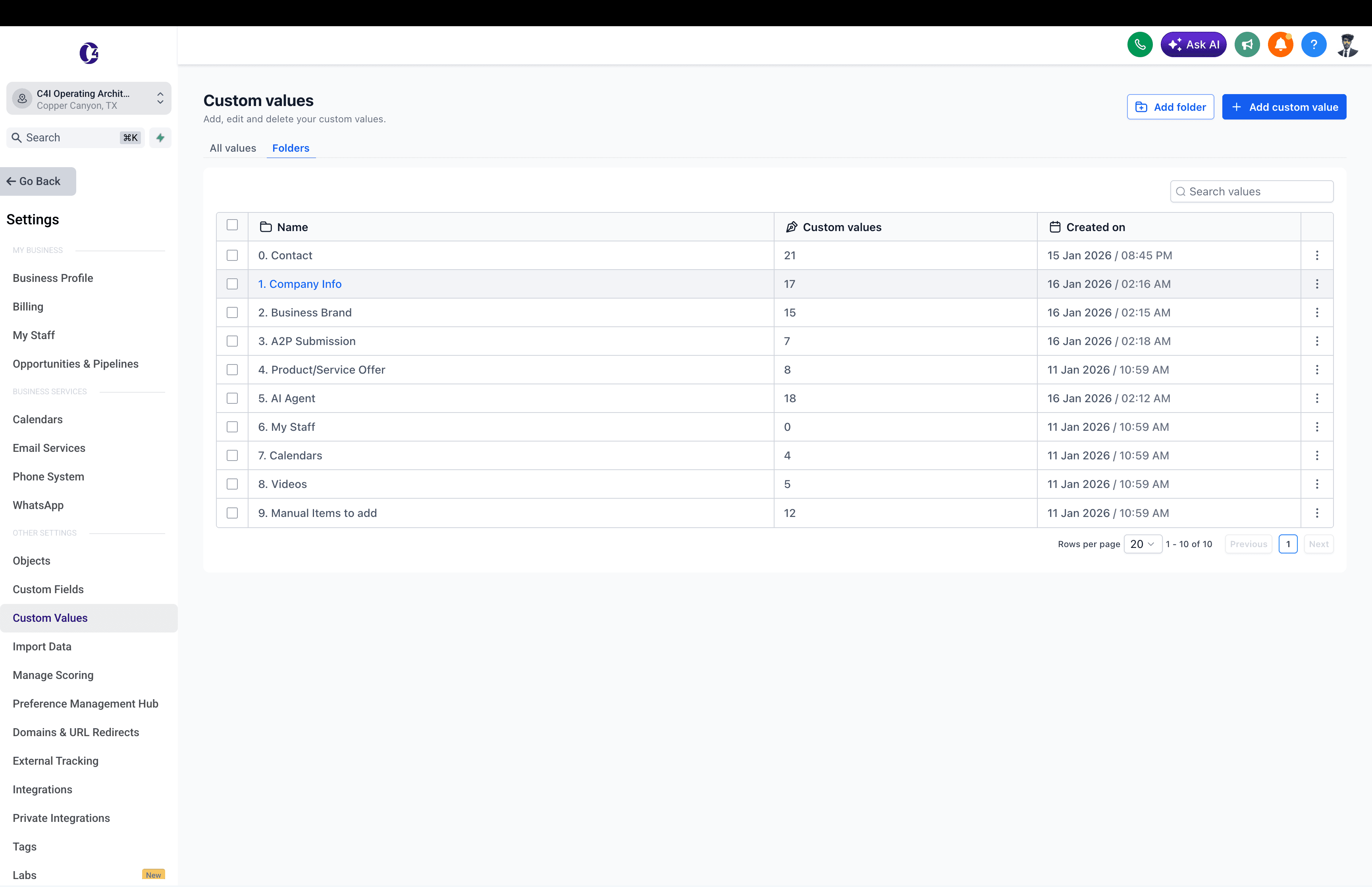Screen dimensions: 1372x887
Task: Open Email Services settings
Action: click(49, 448)
